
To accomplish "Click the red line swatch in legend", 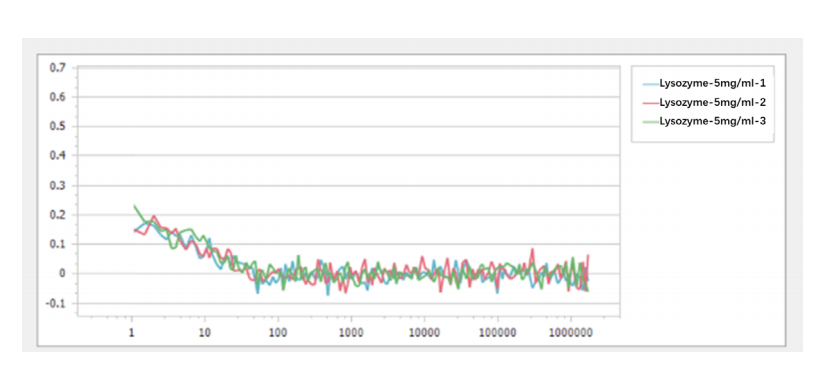I will (x=651, y=103).
